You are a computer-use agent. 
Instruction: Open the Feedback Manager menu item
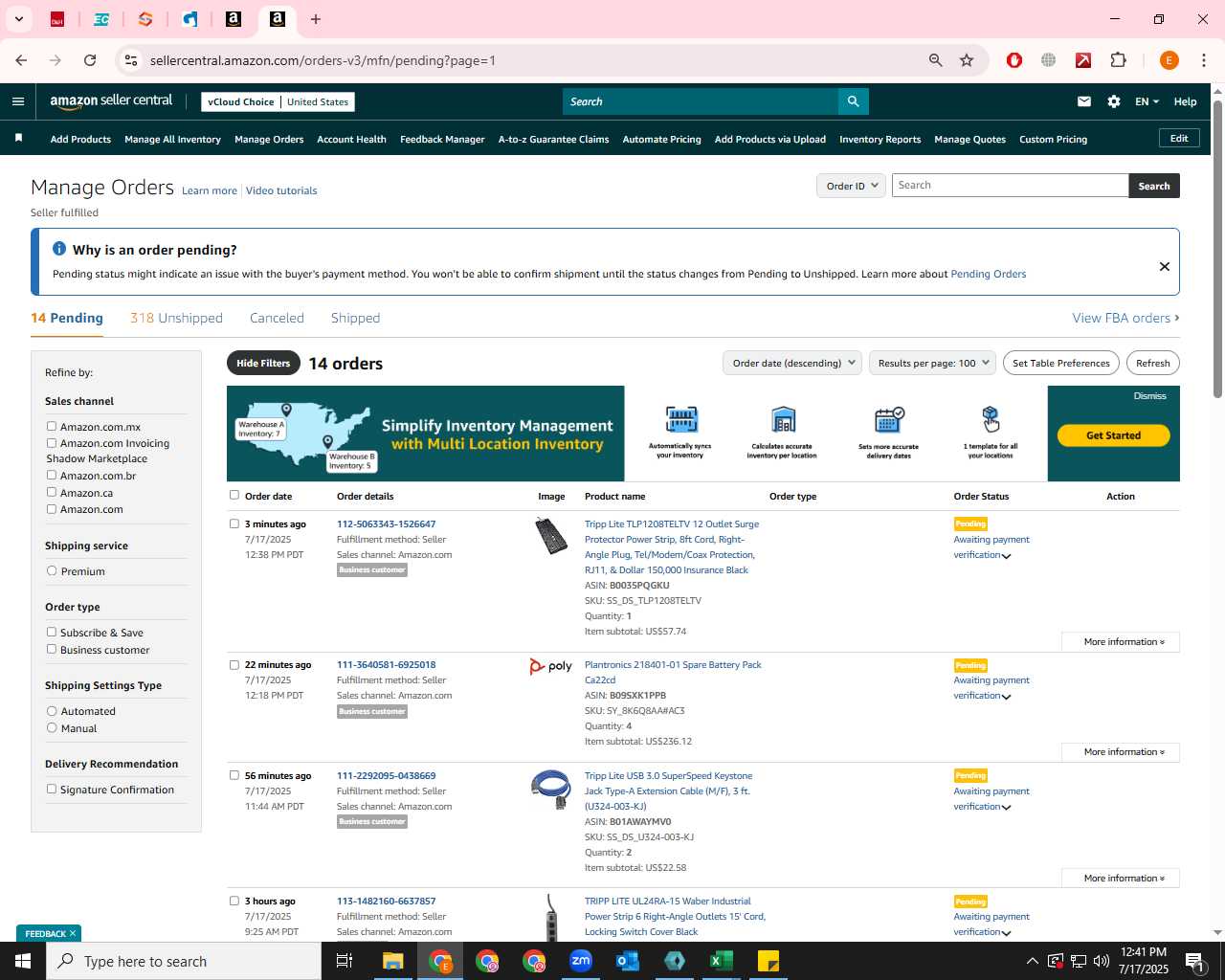click(x=442, y=140)
